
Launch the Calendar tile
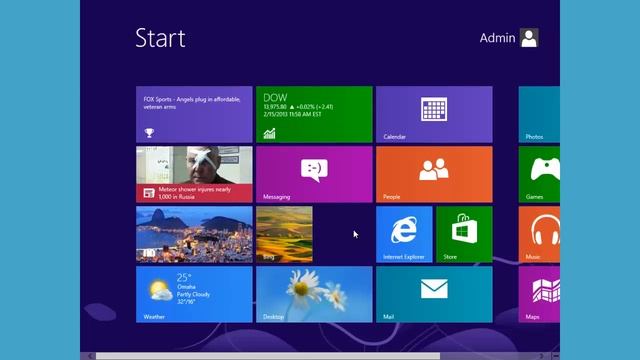(x=434, y=114)
